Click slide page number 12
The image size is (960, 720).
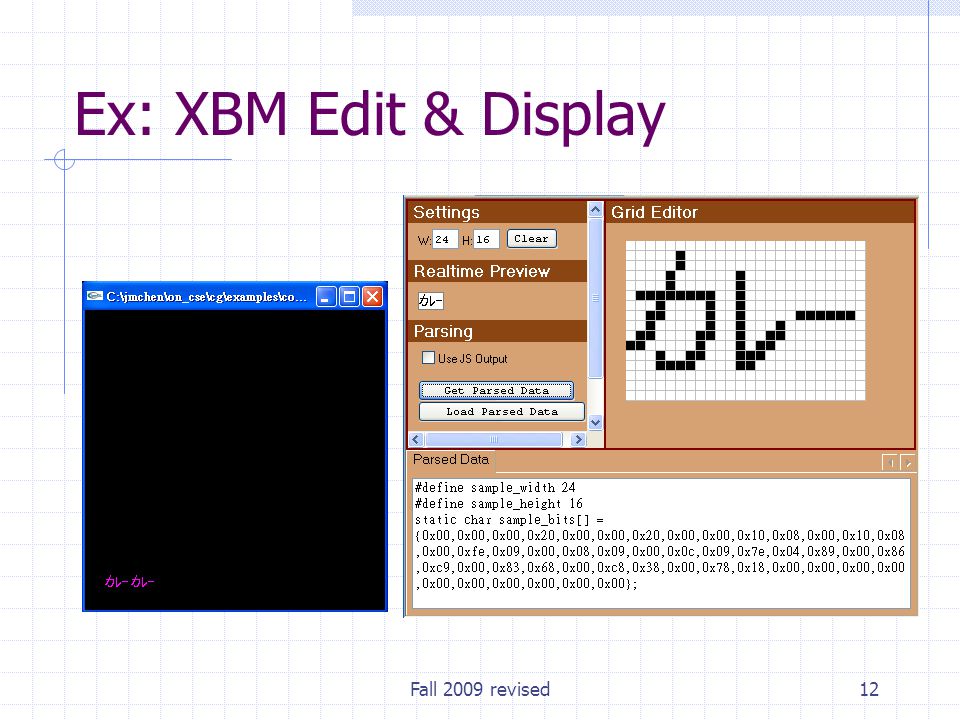pos(869,689)
